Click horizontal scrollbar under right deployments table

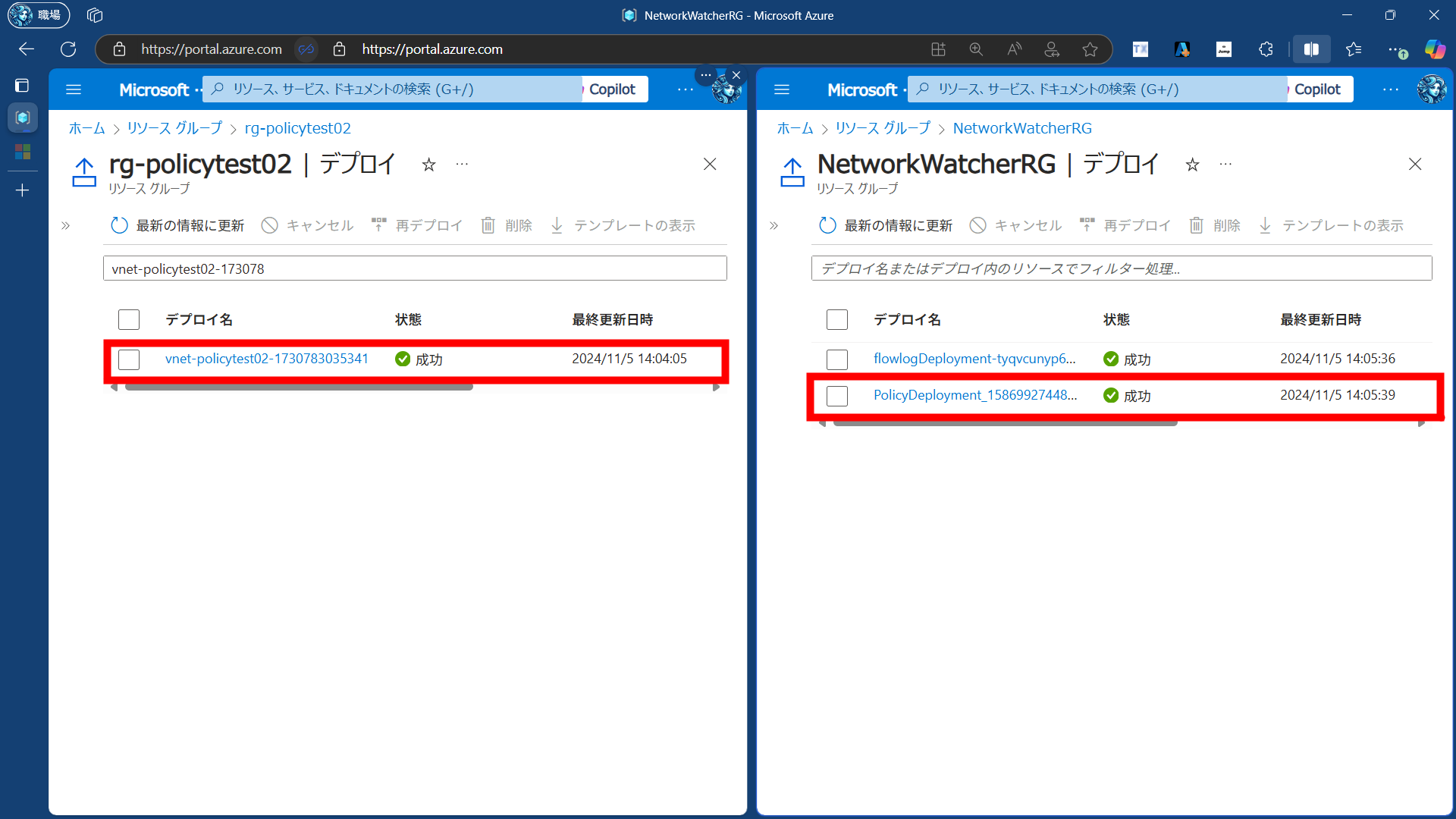pos(1005,423)
